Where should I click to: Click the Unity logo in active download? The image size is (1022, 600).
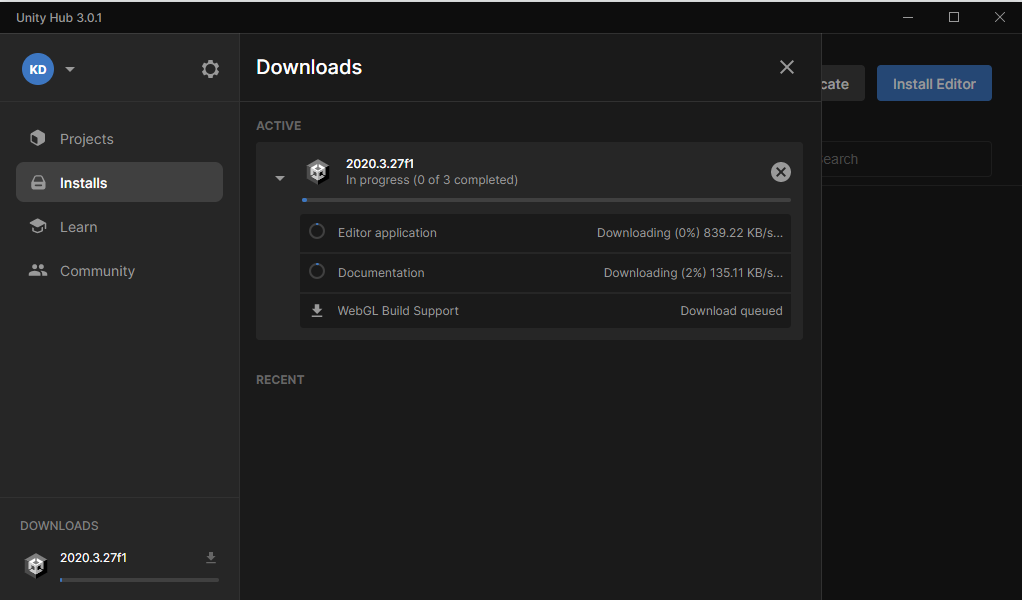point(318,171)
